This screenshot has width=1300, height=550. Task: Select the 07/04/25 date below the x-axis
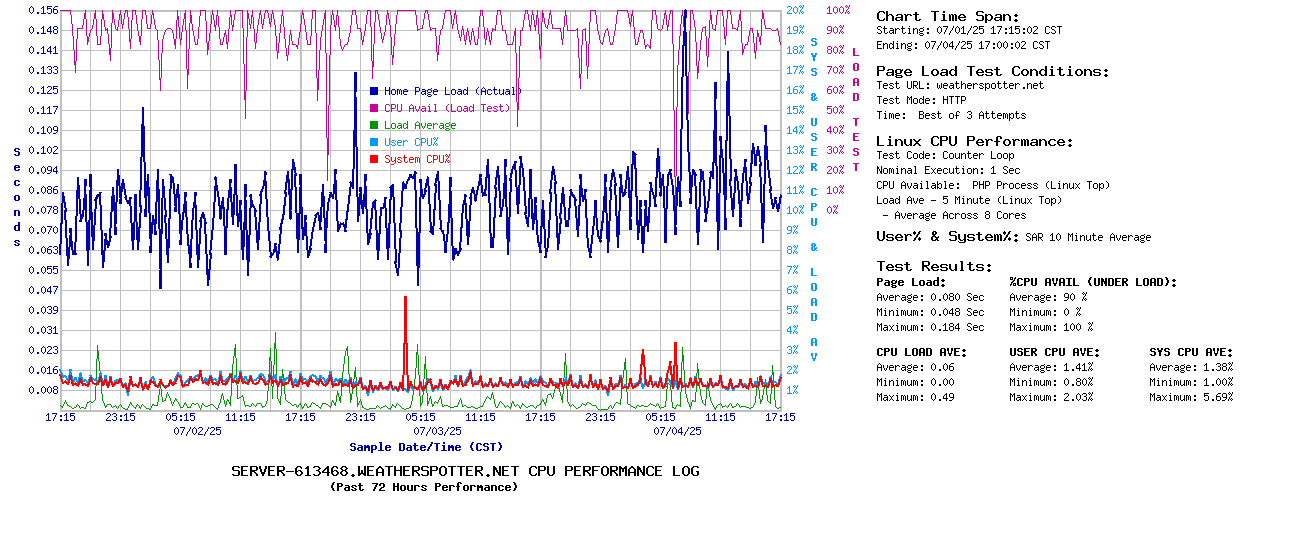pos(677,431)
